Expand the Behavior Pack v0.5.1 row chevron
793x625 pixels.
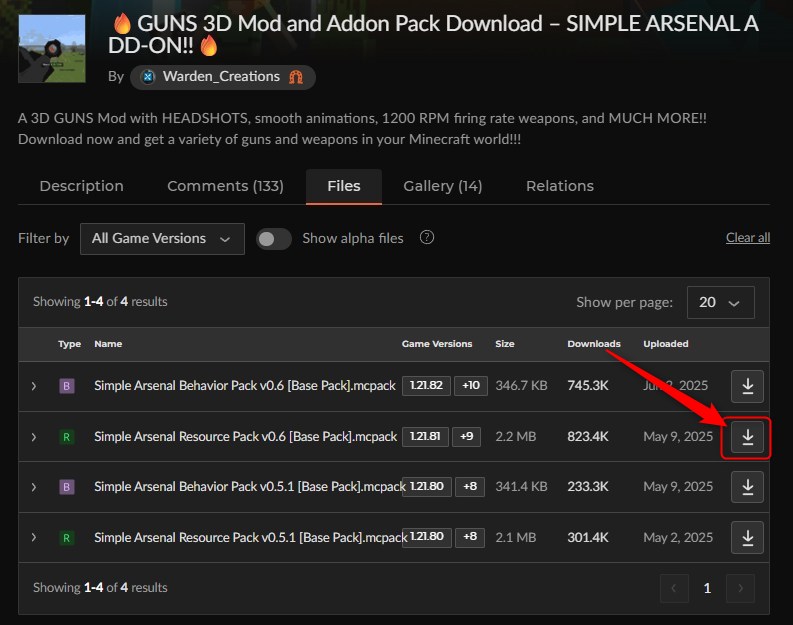pos(34,487)
